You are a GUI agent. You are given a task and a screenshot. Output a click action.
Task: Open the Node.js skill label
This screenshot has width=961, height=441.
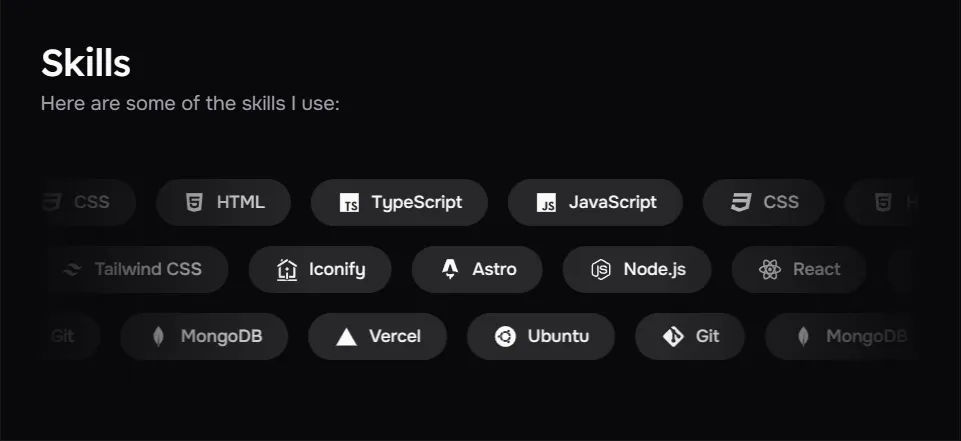coord(655,269)
